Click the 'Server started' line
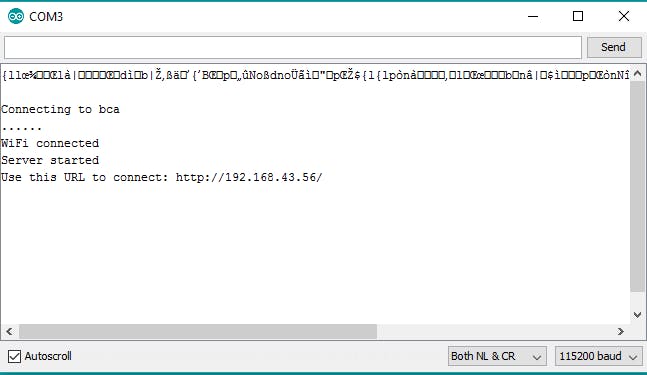Viewport: 647px width, 375px height. pyautogui.click(x=50, y=160)
